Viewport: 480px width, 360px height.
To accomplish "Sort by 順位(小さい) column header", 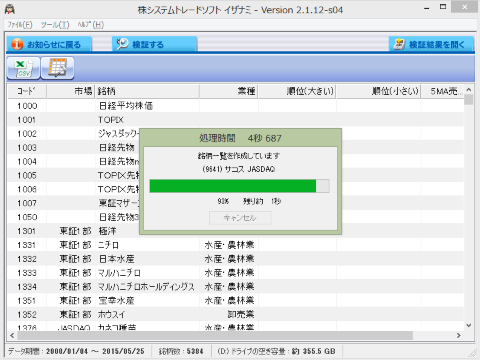I will click(378, 91).
